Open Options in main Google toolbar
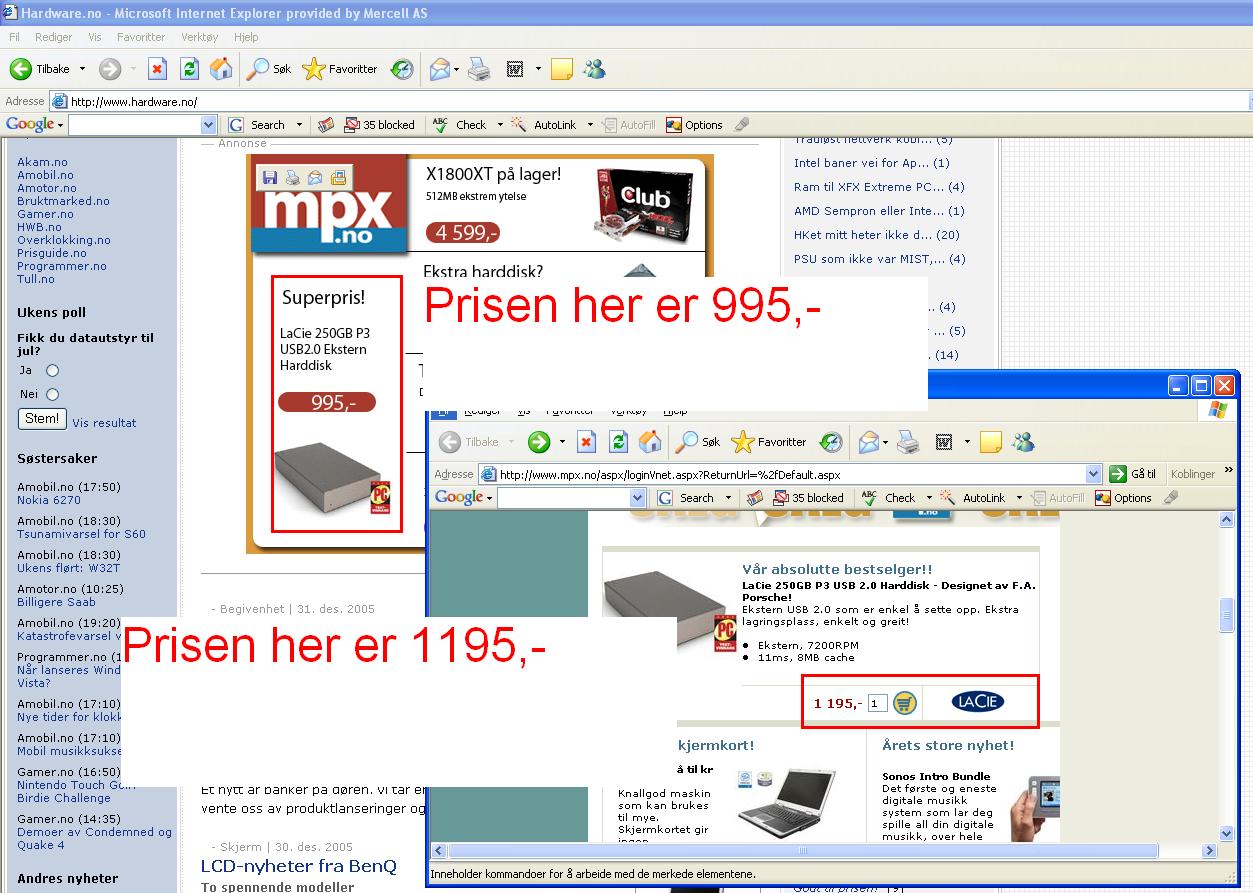Image resolution: width=1253 pixels, height=893 pixels. pyautogui.click(x=694, y=125)
